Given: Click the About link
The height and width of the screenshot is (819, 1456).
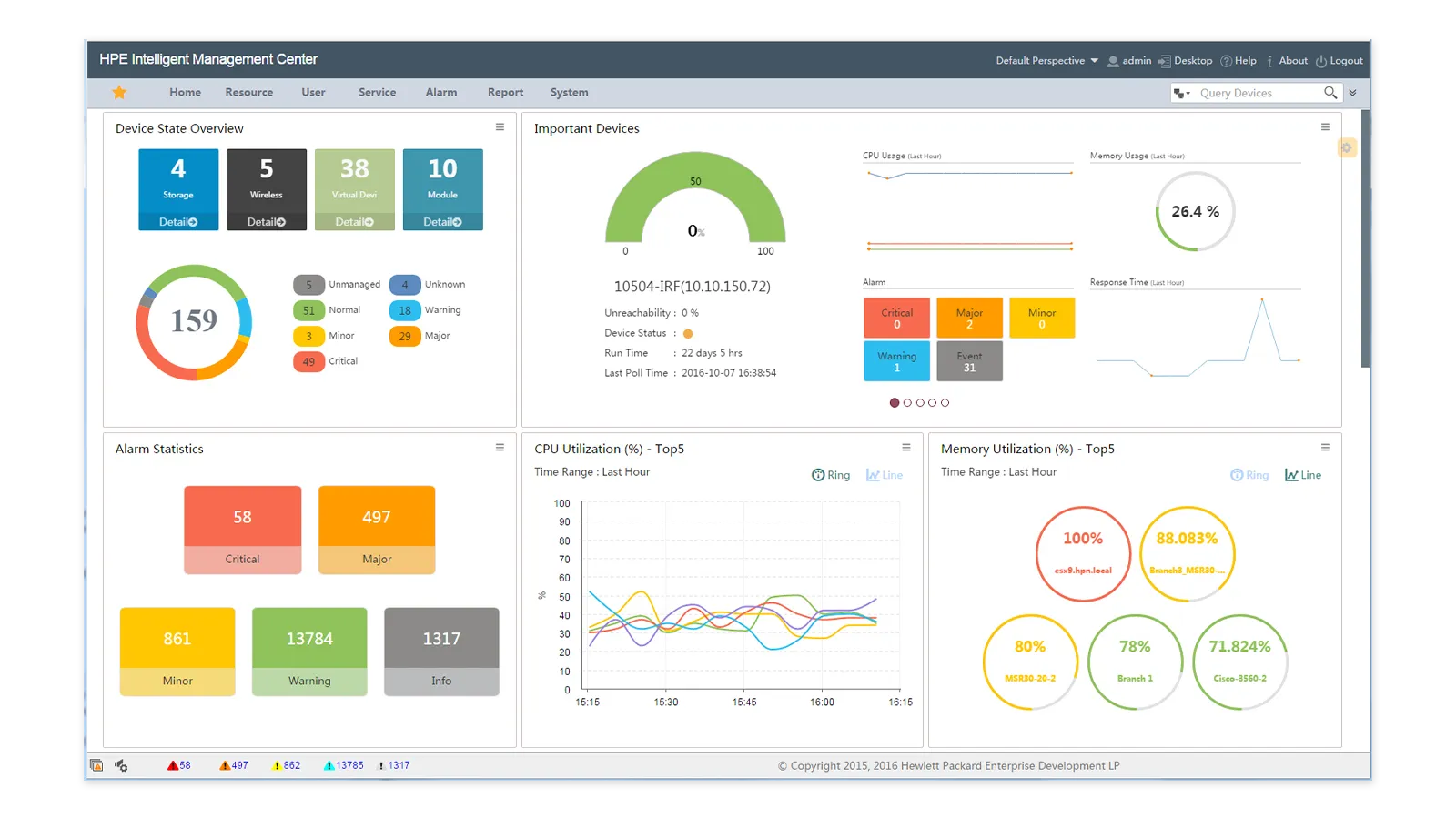Looking at the screenshot, I should click(1287, 61).
